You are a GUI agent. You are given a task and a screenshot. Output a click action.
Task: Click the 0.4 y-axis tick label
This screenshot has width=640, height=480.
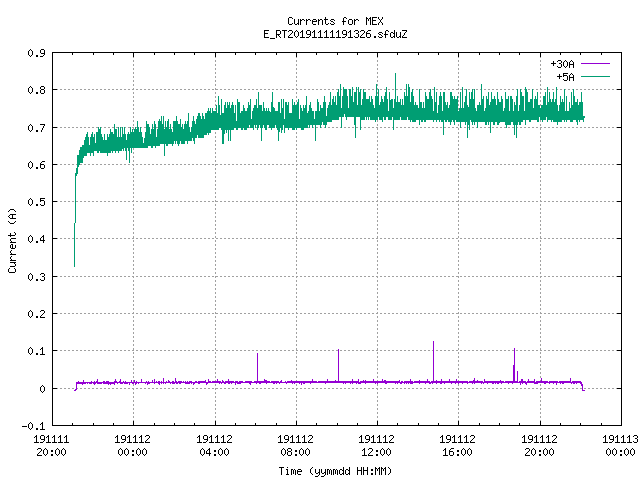(x=37, y=239)
